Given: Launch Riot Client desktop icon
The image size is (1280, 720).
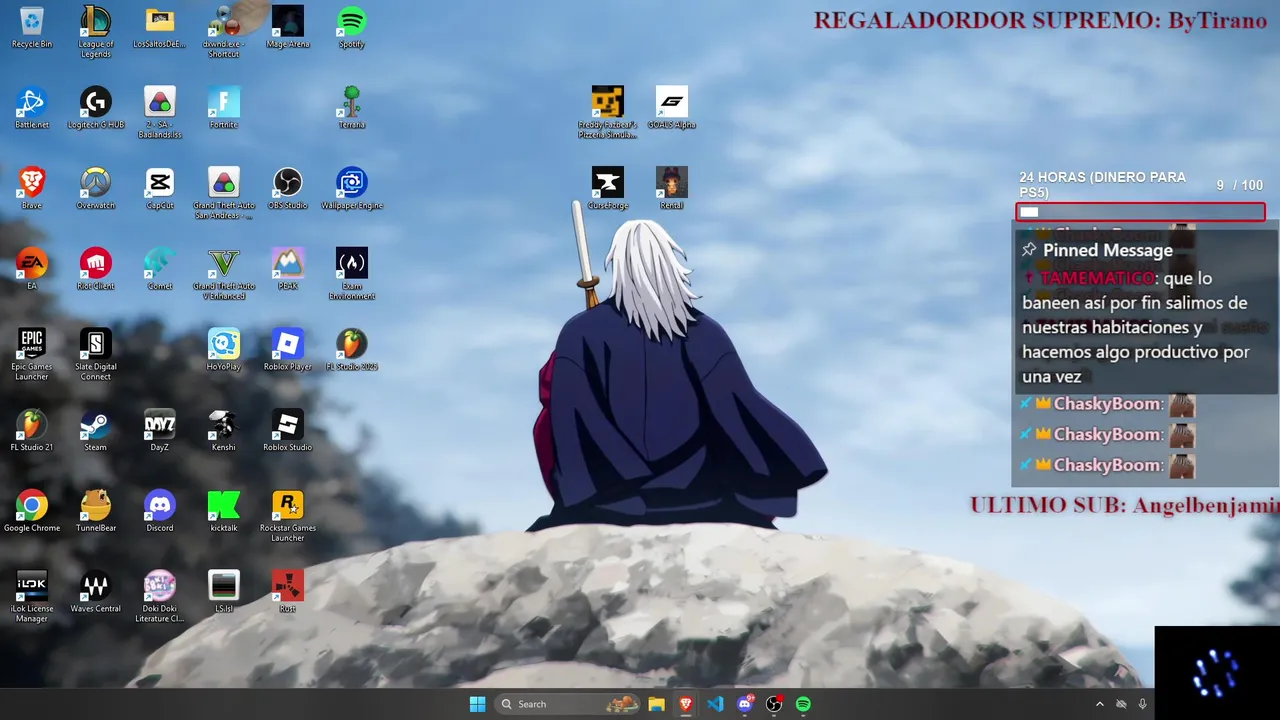Looking at the screenshot, I should pos(96,269).
